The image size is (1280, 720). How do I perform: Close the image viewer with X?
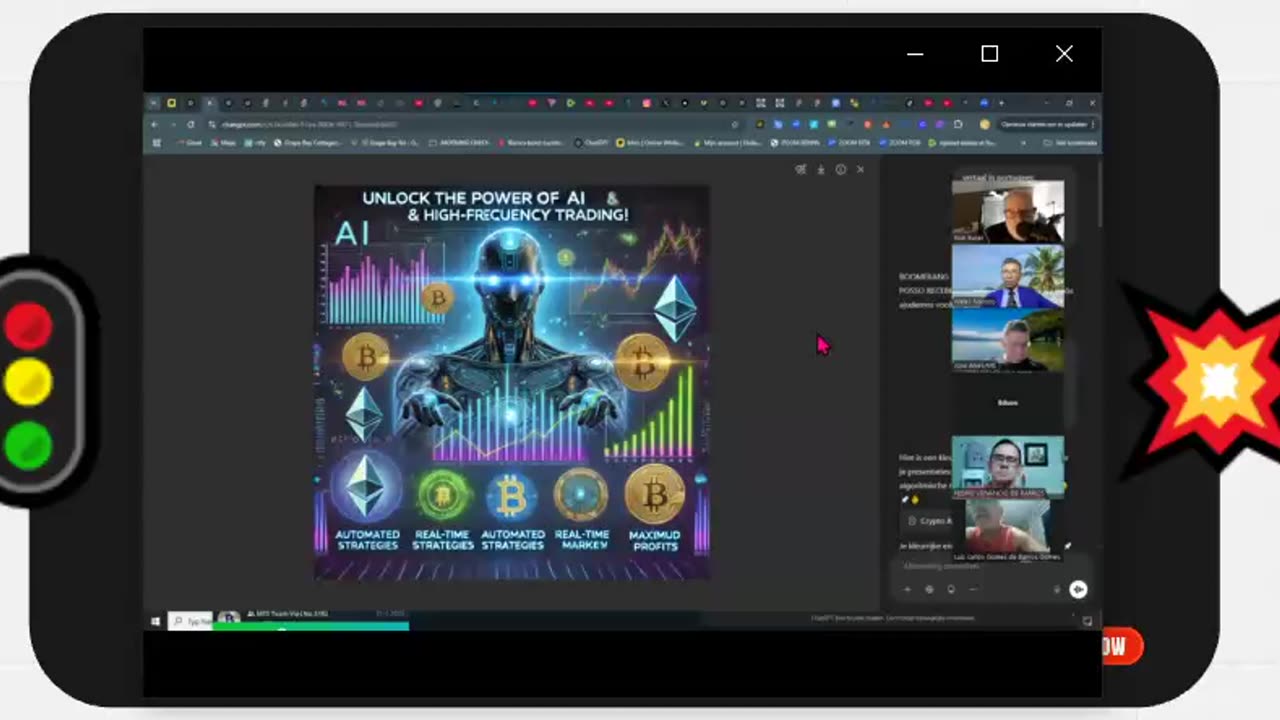(860, 170)
